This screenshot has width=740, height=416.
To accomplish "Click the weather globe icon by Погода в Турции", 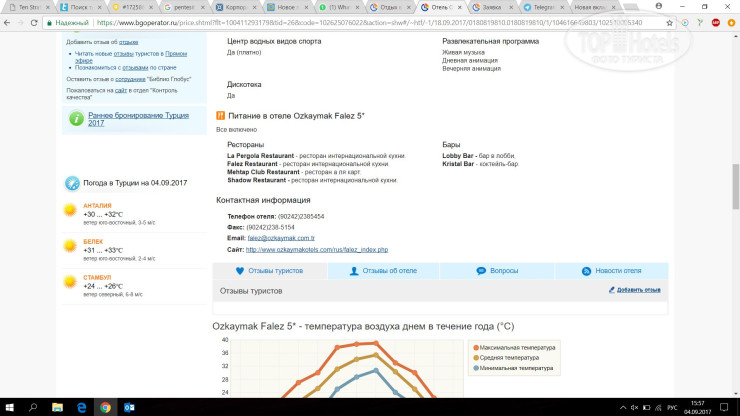I will click(72, 183).
